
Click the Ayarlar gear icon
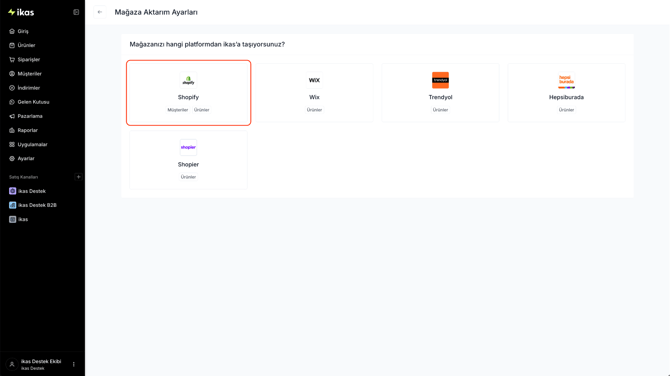pos(12,159)
